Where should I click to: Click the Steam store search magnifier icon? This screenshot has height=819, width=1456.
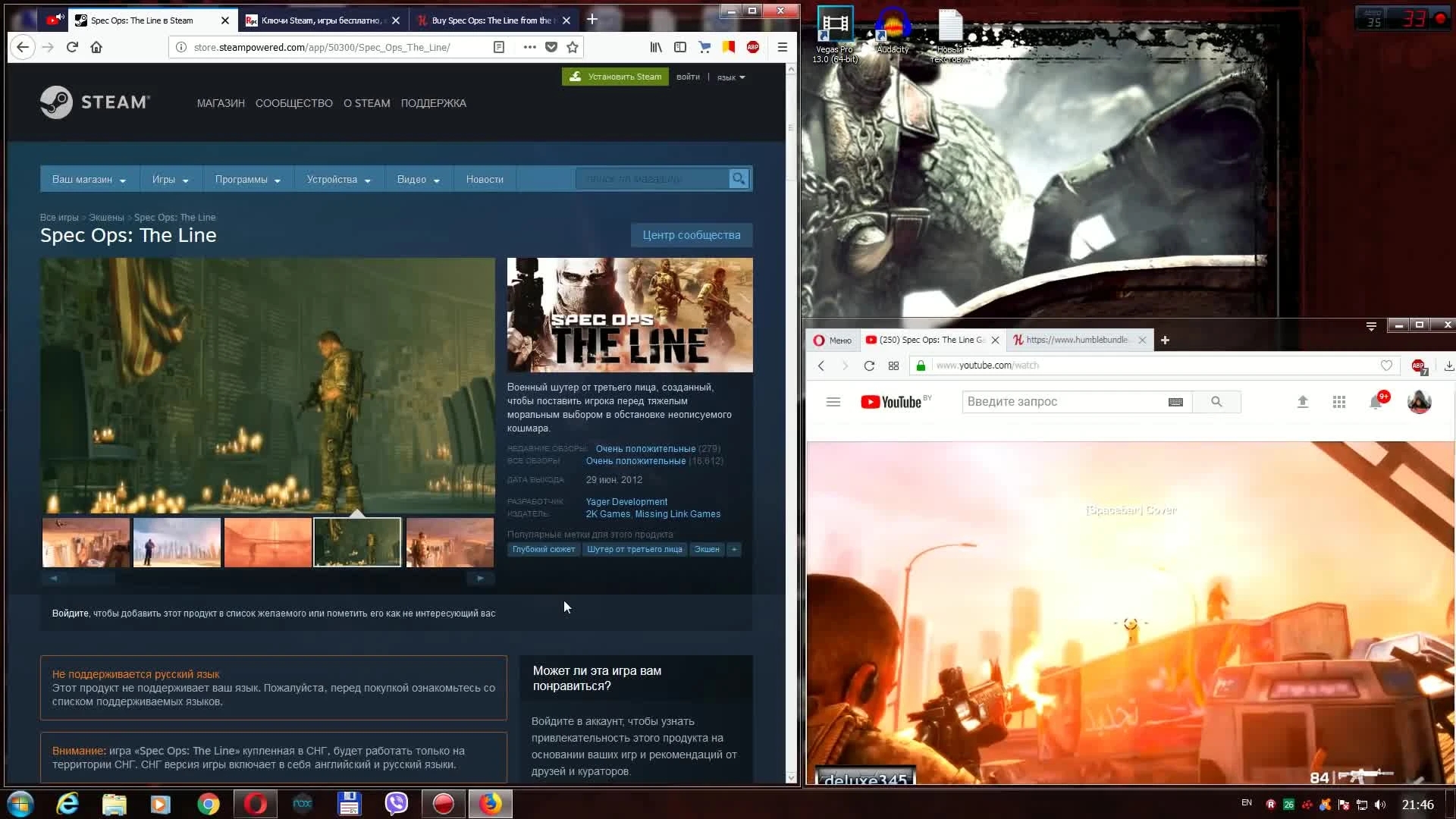click(738, 179)
